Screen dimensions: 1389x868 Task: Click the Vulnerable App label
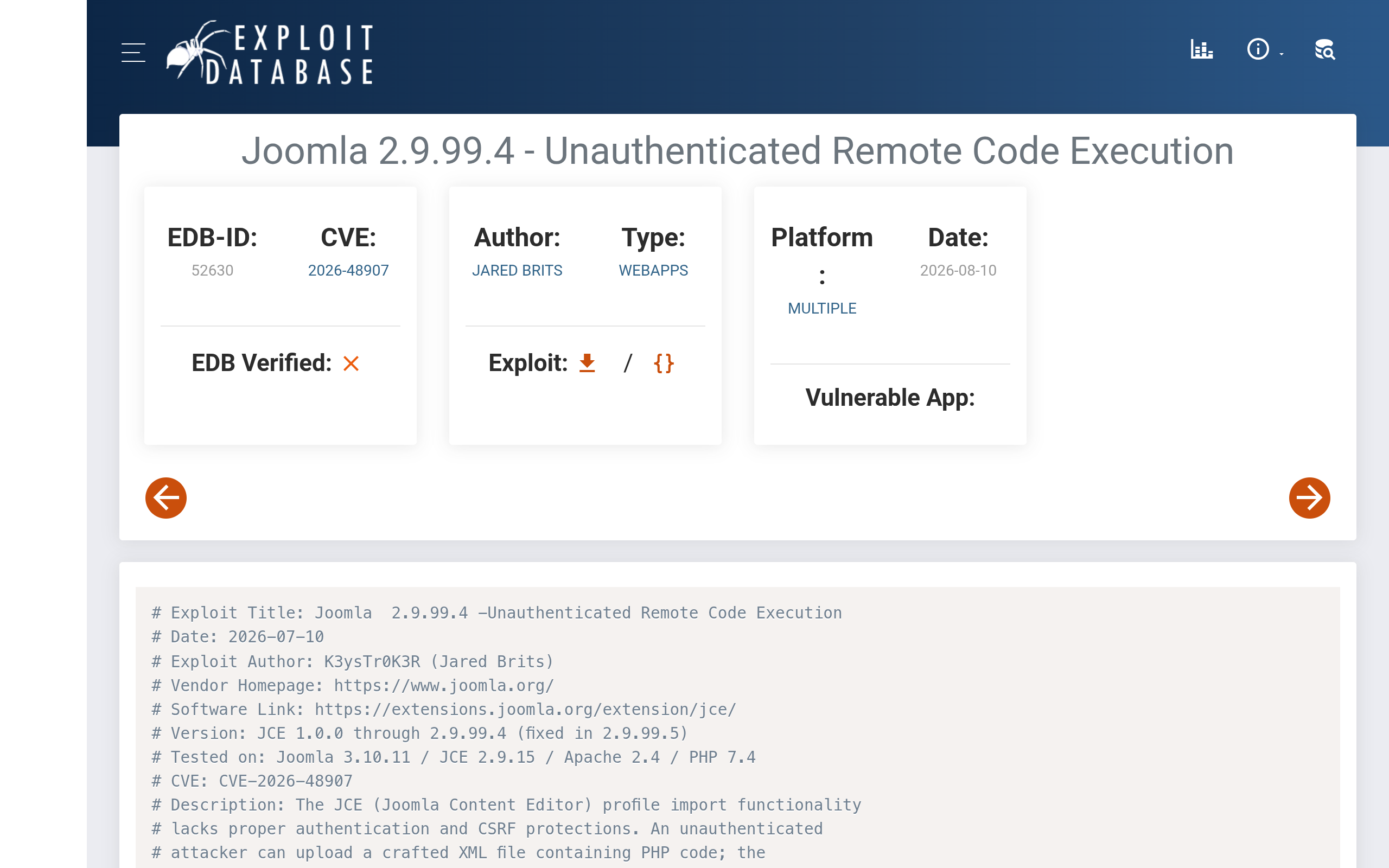tap(890, 397)
